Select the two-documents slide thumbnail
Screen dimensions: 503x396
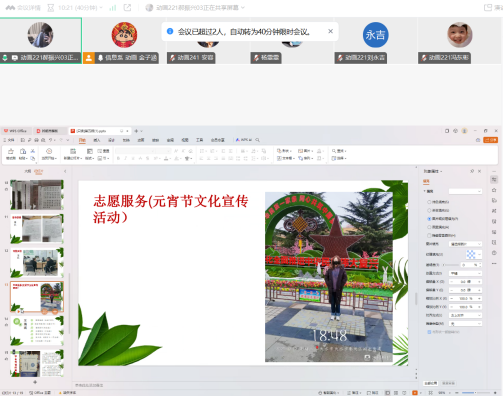click(37, 228)
